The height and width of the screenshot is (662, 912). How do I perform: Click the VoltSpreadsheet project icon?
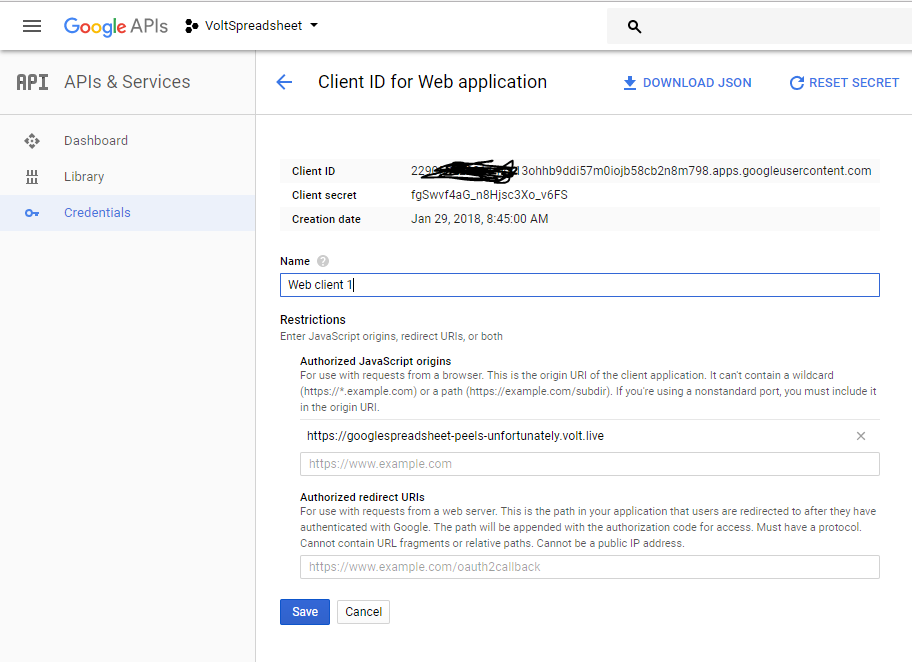click(191, 26)
